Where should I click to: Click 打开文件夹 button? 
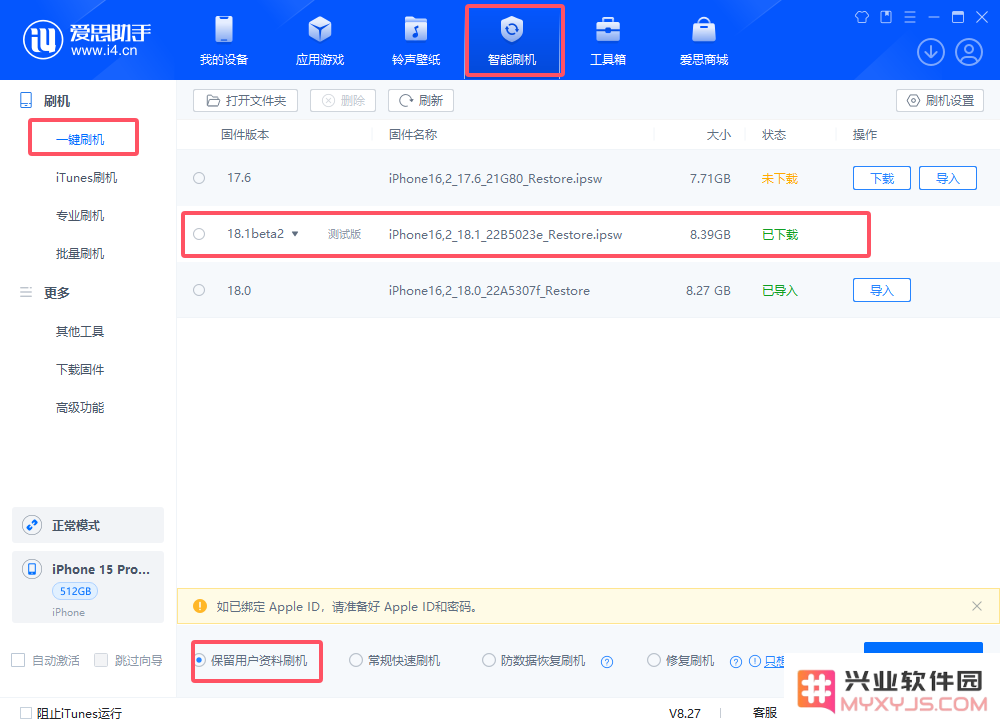coord(246,101)
